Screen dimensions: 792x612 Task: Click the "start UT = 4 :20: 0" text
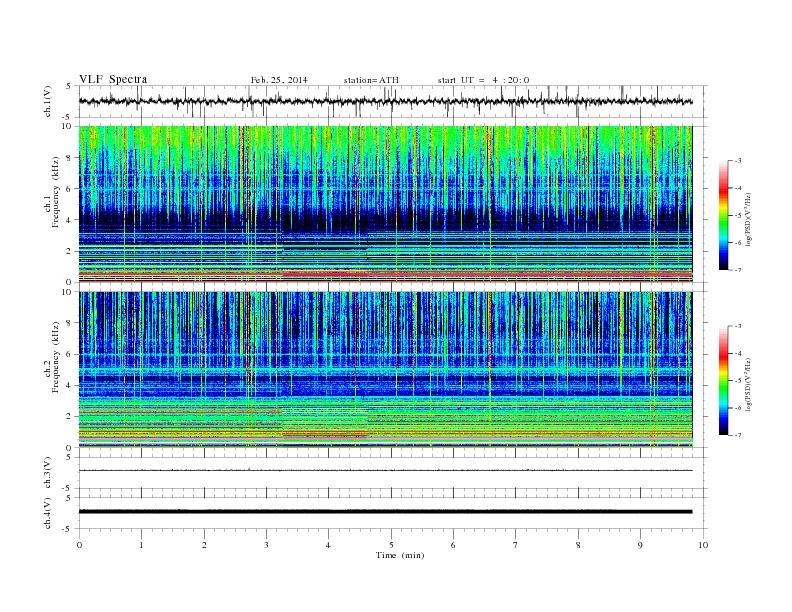(x=483, y=80)
